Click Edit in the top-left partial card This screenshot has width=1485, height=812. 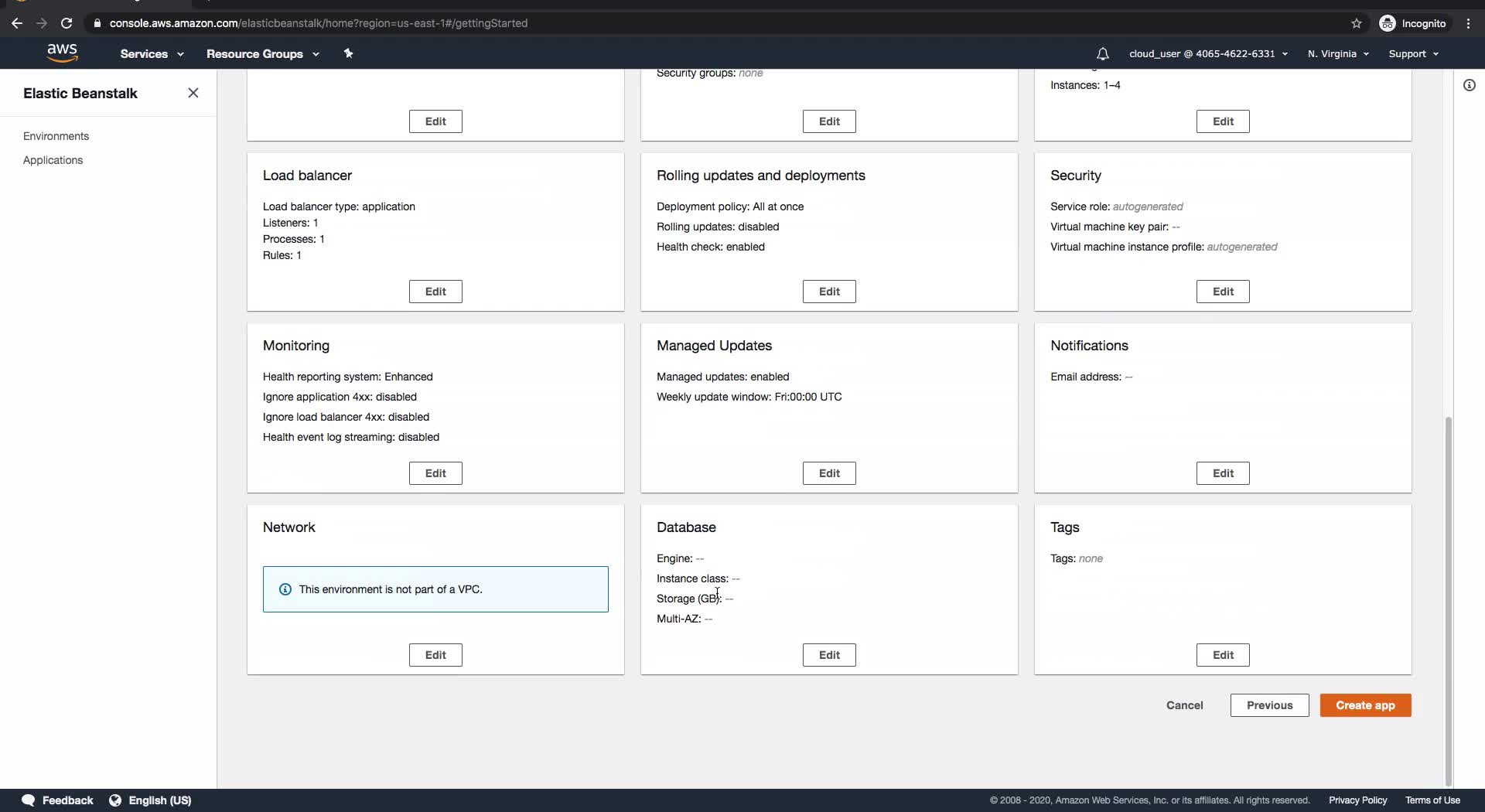pos(435,121)
